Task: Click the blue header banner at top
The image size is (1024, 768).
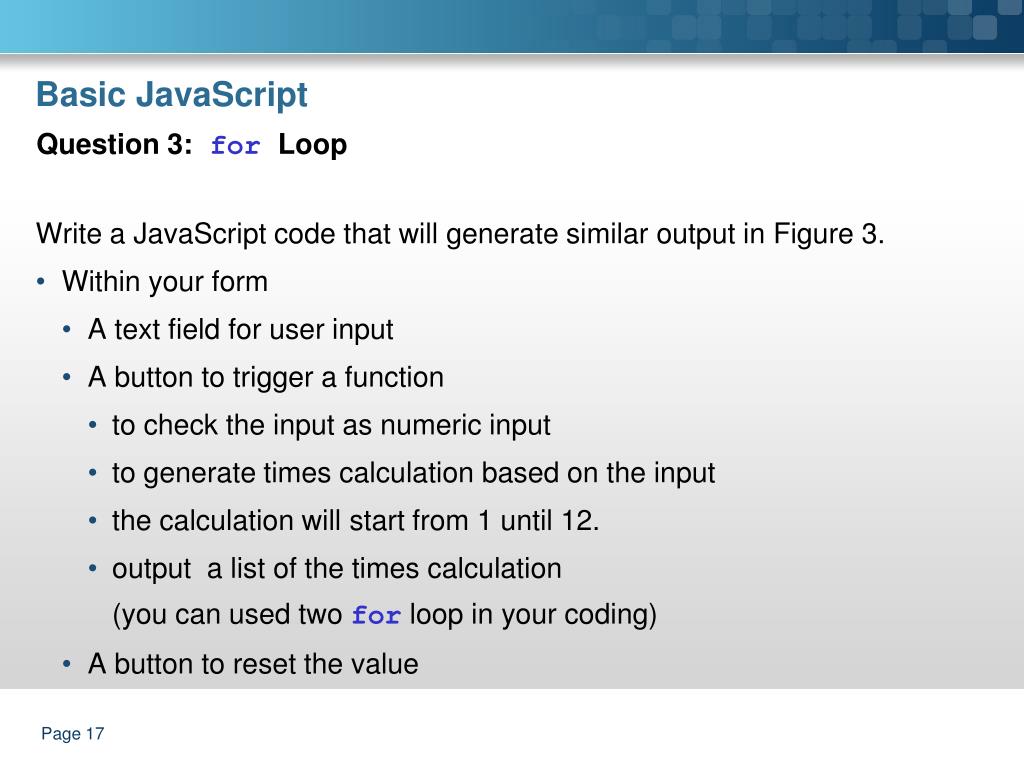Action: pyautogui.click(x=512, y=26)
